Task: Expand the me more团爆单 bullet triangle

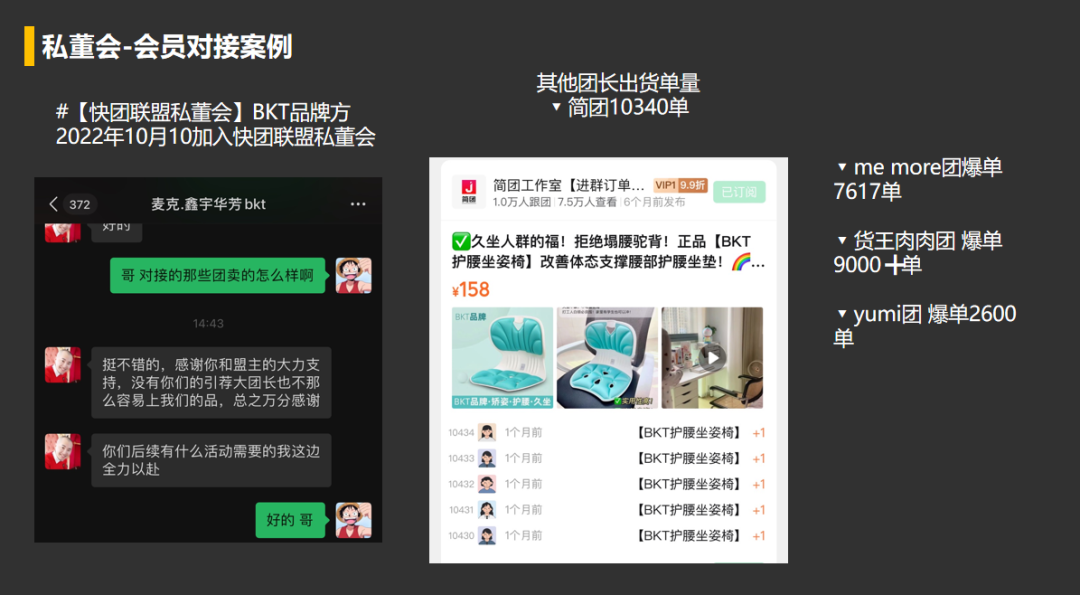Action: (842, 167)
